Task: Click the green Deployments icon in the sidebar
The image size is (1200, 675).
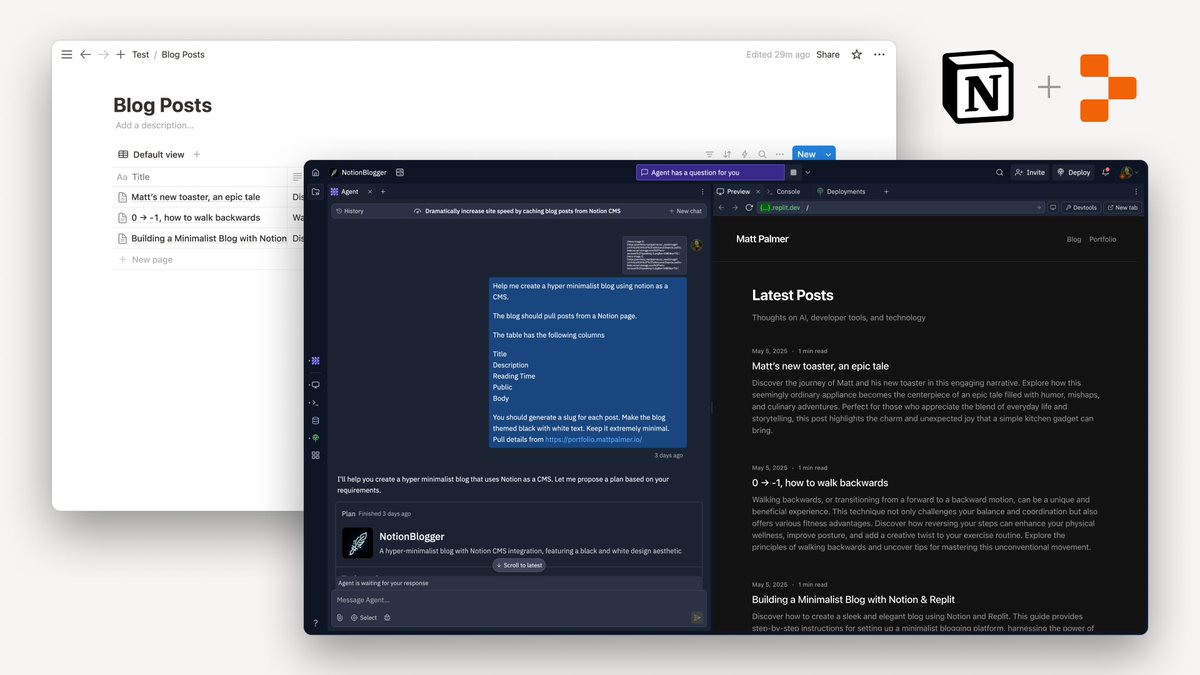Action: point(315,436)
